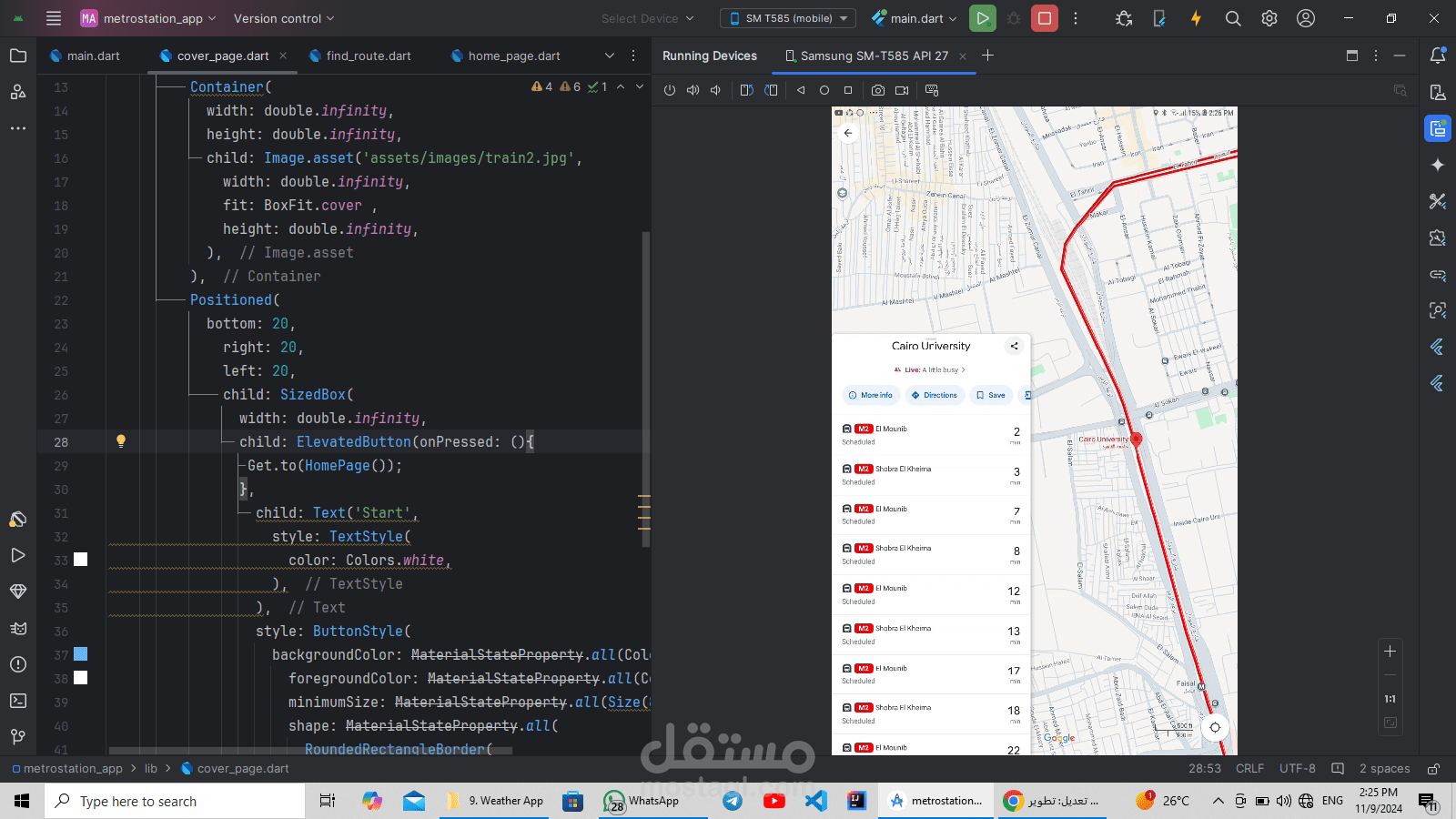Screen dimensions: 1456x819
Task: Switch to the main.dart editor tab
Action: point(85,56)
